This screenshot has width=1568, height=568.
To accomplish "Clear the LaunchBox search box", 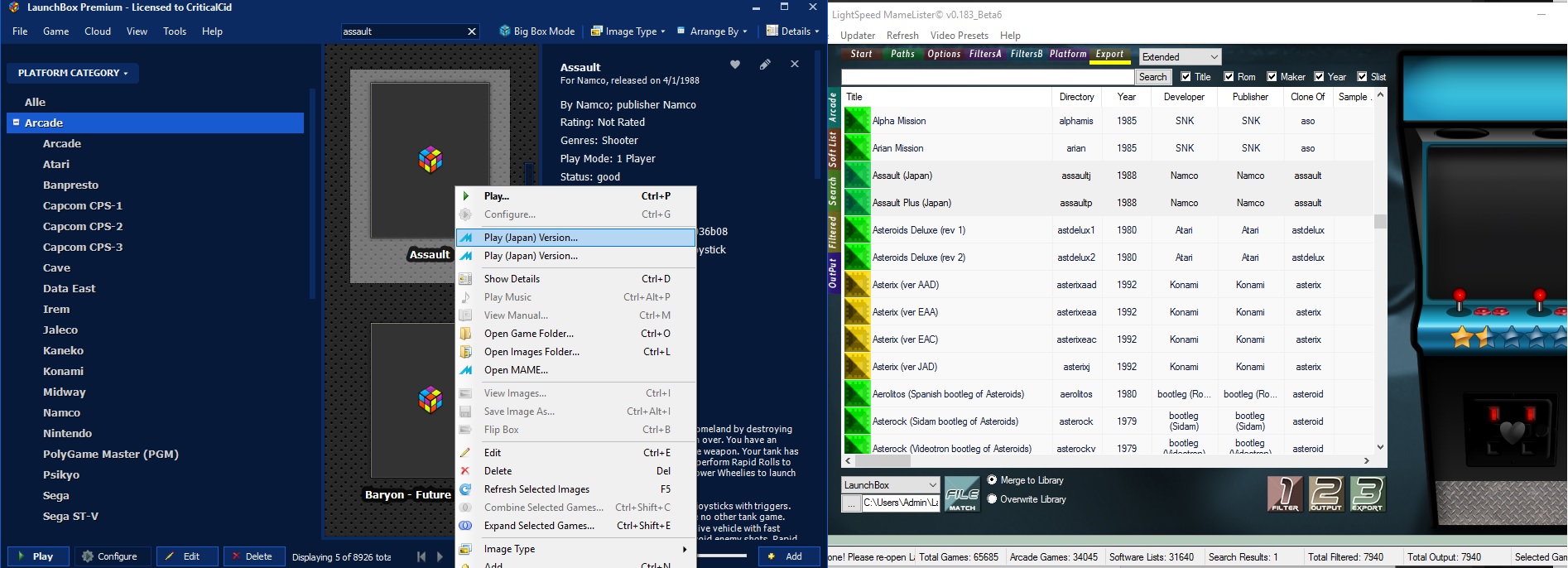I will [472, 31].
